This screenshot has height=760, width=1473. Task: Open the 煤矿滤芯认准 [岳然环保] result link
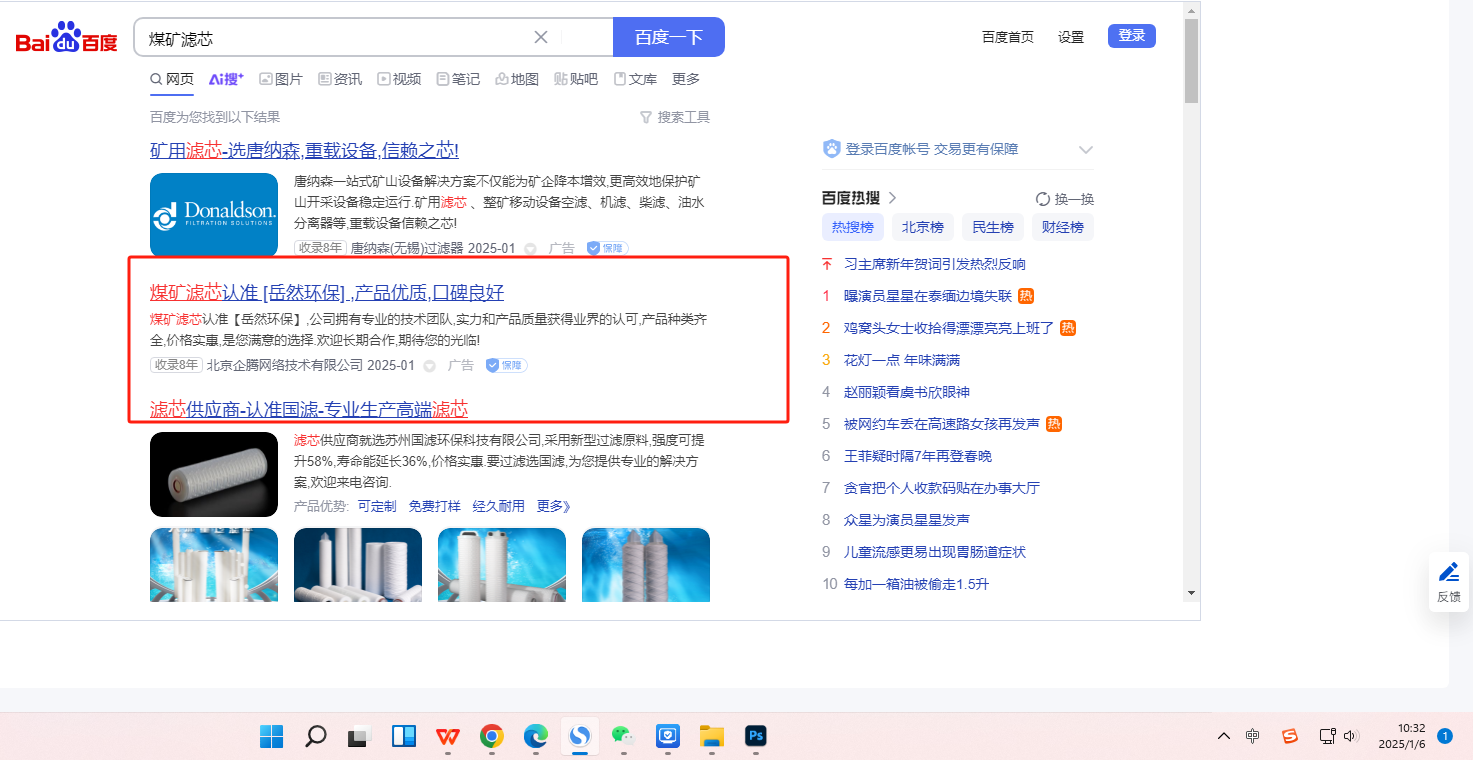[x=326, y=292]
